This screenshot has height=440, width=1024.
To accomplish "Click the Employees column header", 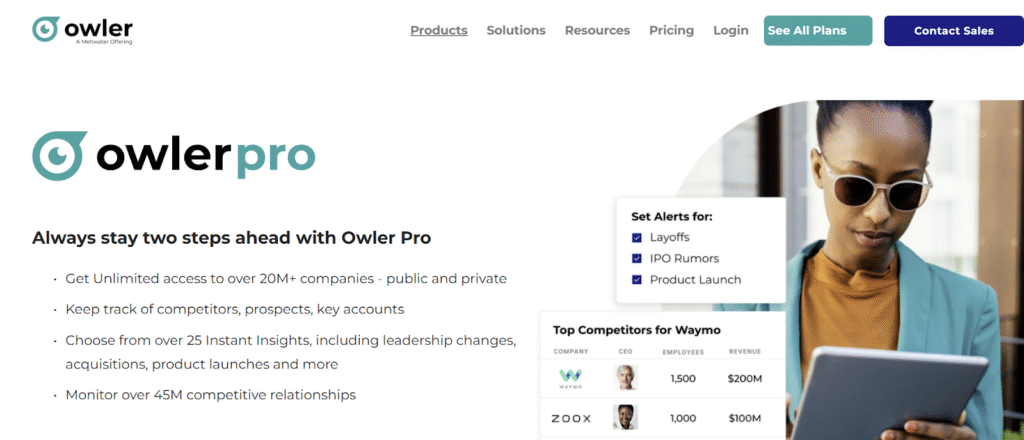I will (683, 352).
